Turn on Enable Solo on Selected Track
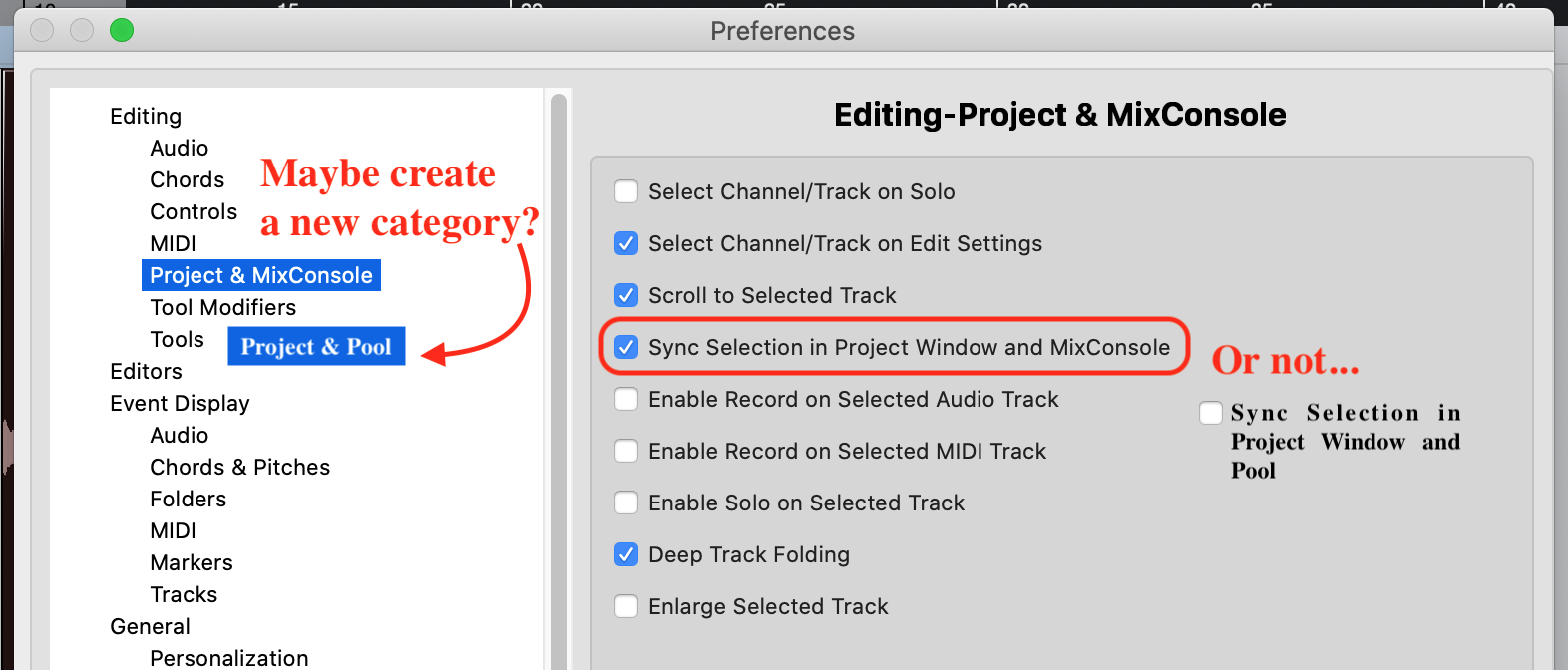This screenshot has width=1568, height=670. (x=626, y=502)
